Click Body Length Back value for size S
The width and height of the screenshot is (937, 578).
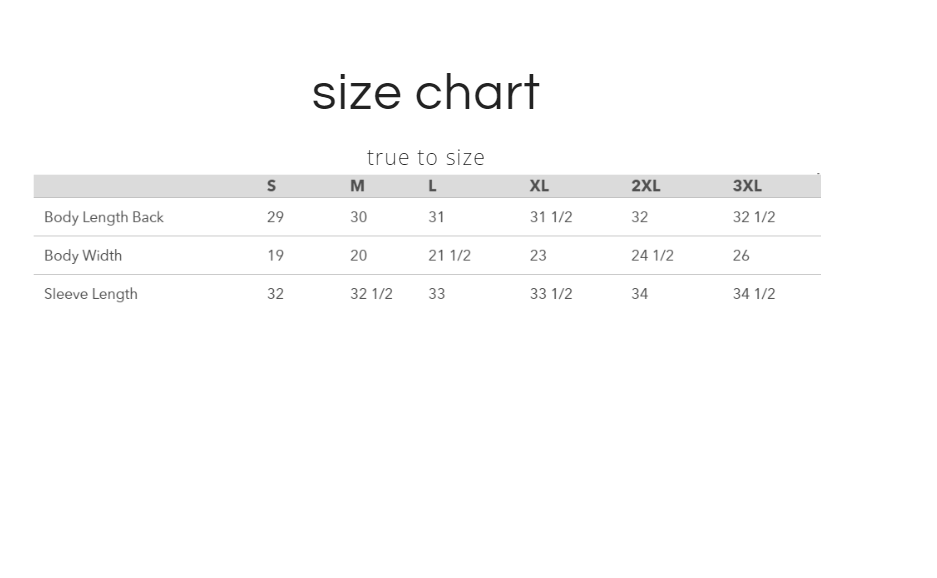[x=275, y=217]
